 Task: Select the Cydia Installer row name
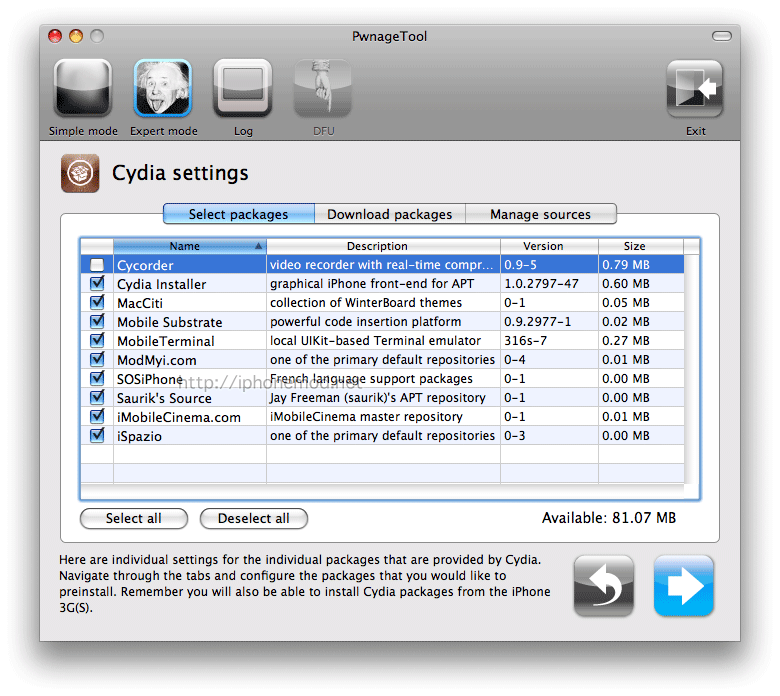(162, 284)
